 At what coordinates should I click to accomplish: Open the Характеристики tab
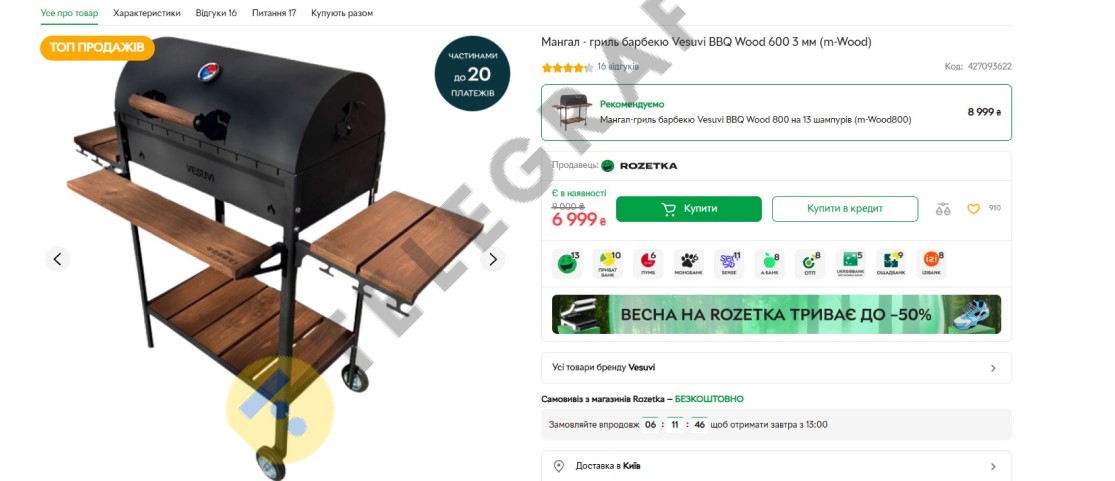146,13
